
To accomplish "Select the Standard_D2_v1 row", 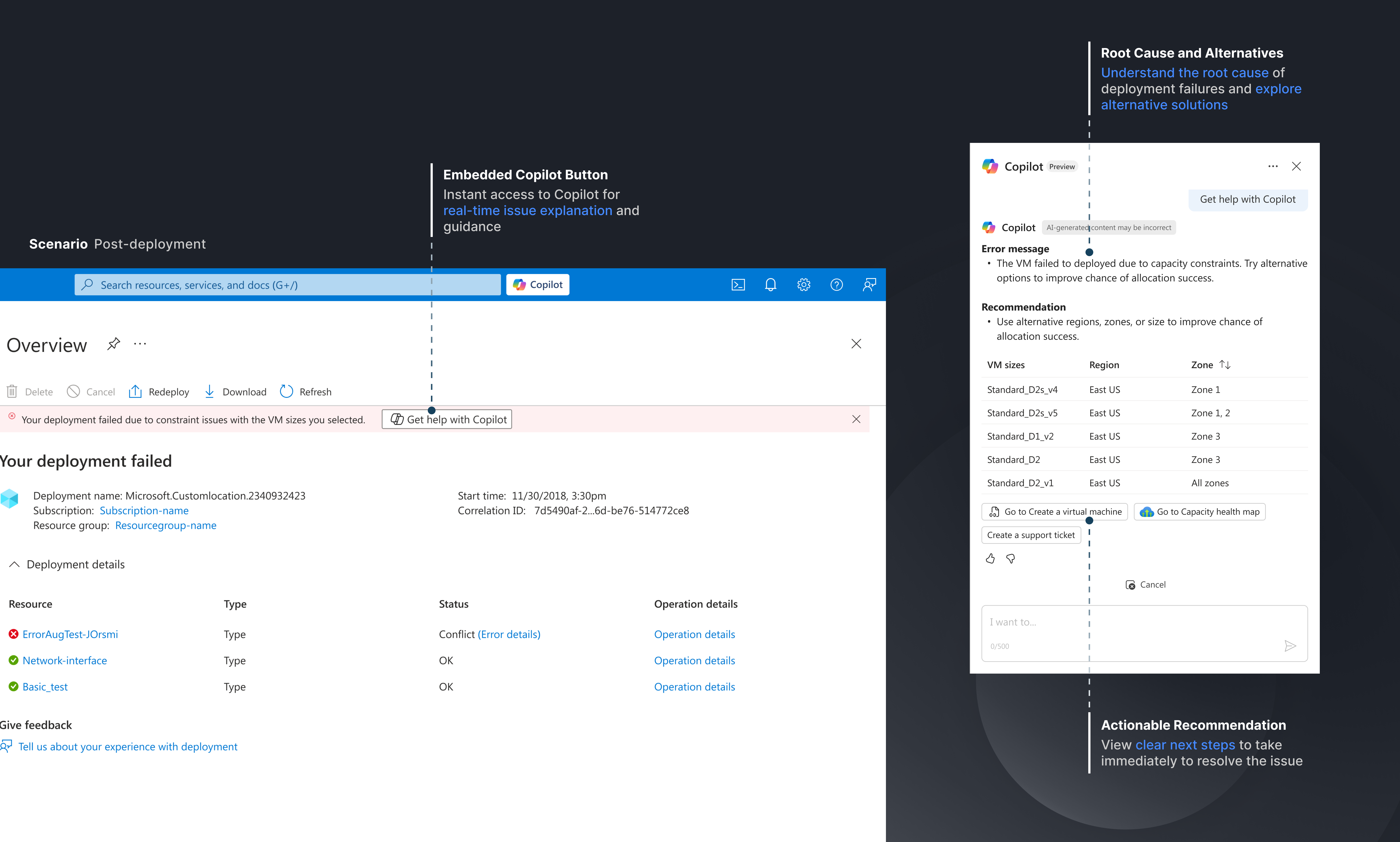I will pyautogui.click(x=1145, y=483).
